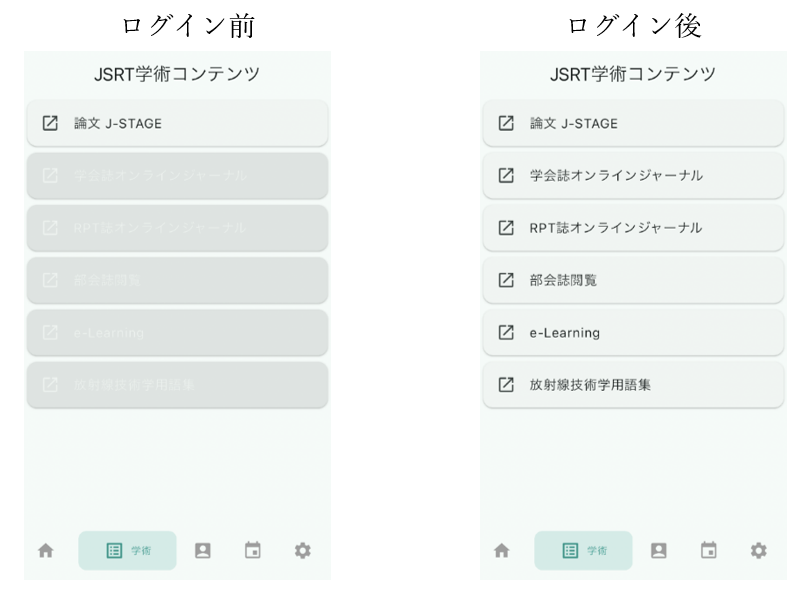The image size is (805, 590).
Task: Tap home icon in left phone navigation
Action: (46, 550)
